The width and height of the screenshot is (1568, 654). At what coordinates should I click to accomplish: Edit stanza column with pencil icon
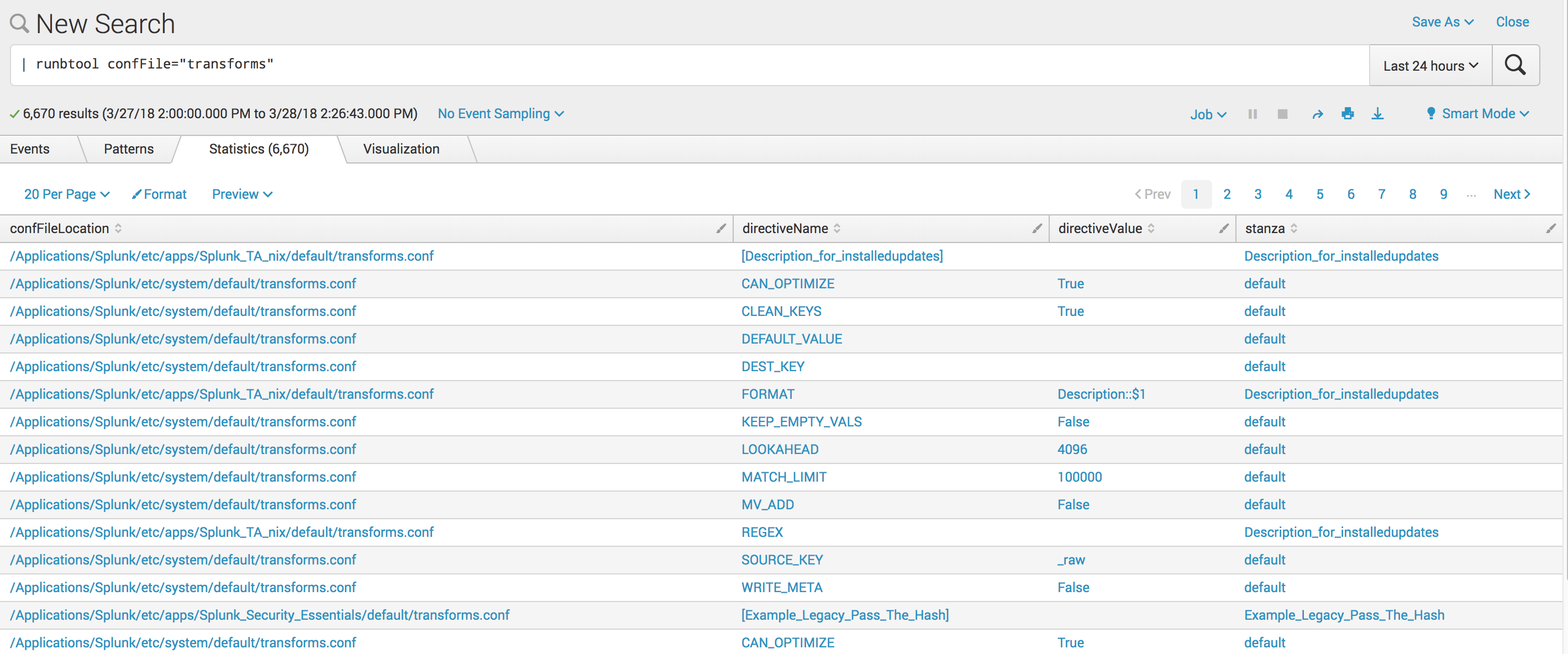(1550, 229)
